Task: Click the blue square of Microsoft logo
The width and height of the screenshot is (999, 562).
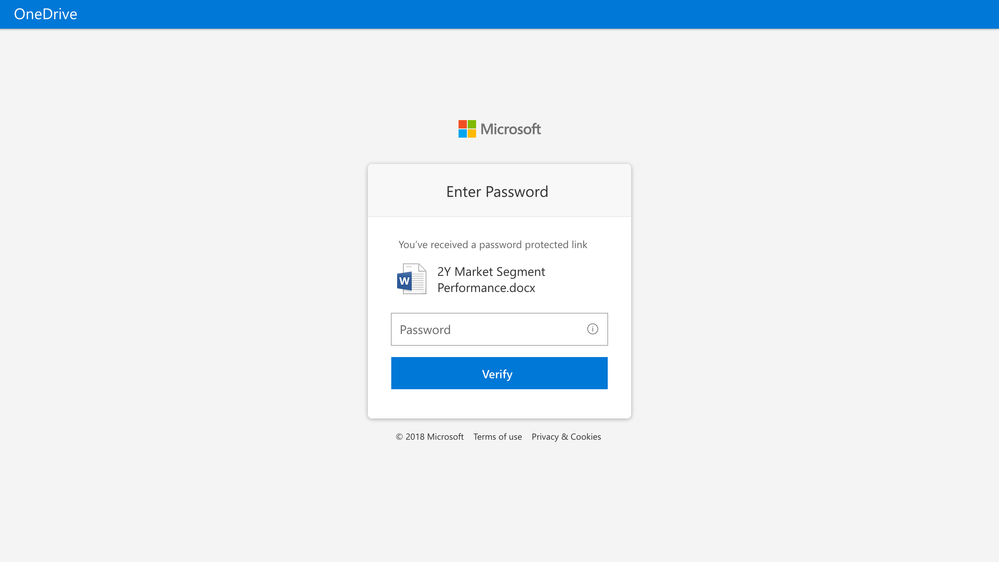Action: pos(463,133)
